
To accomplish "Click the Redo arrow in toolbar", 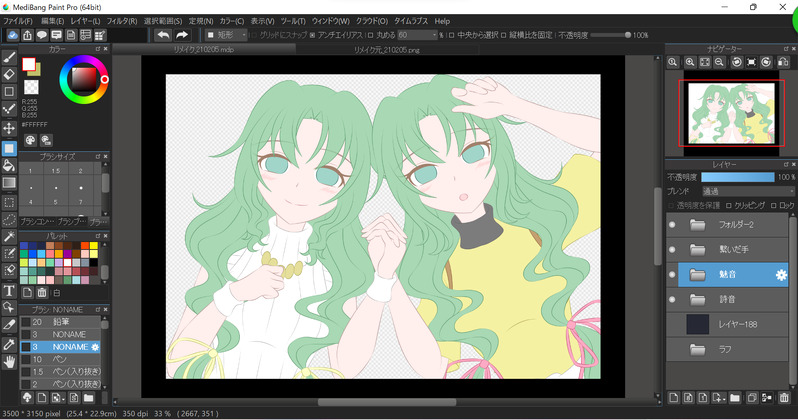I will click(182, 35).
